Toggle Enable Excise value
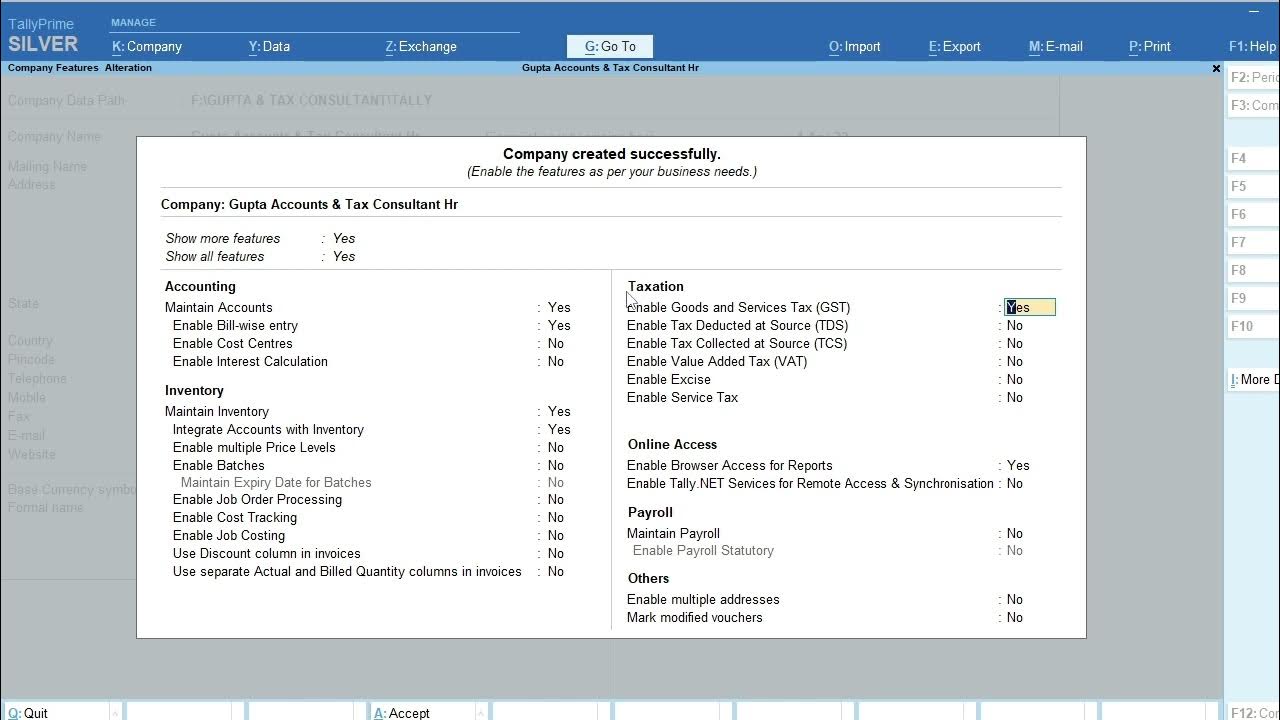1280x720 pixels. [x=1015, y=380]
